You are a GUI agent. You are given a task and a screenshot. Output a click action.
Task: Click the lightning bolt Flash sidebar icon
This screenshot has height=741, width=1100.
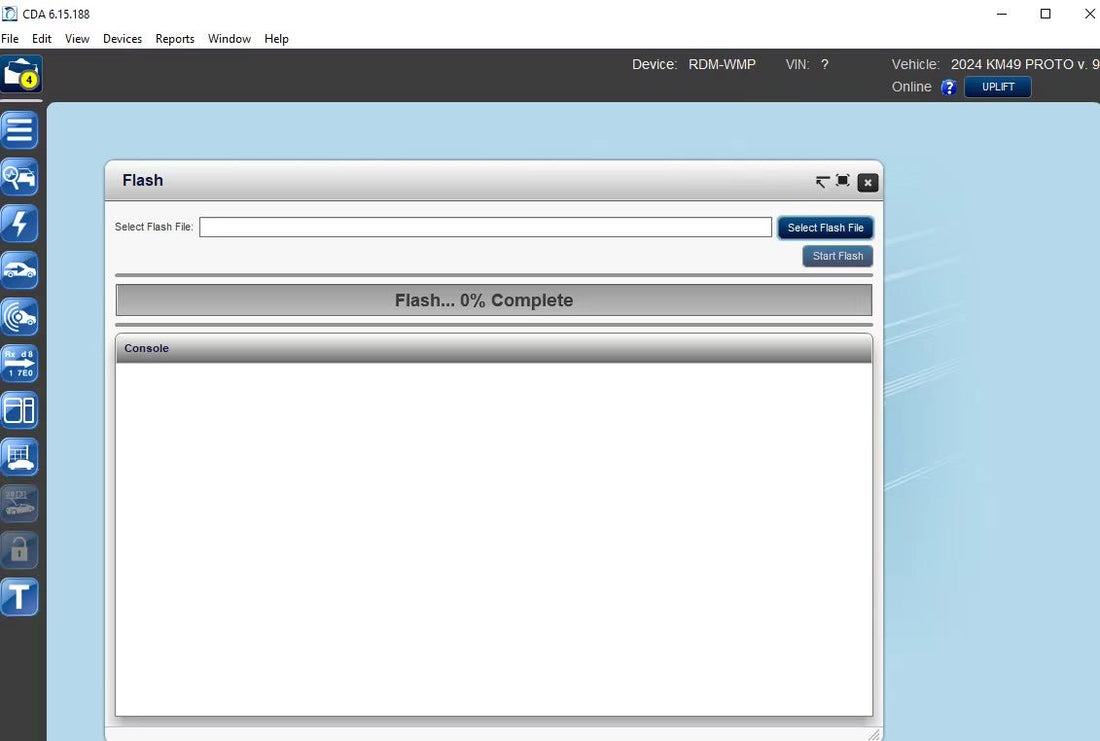20,224
